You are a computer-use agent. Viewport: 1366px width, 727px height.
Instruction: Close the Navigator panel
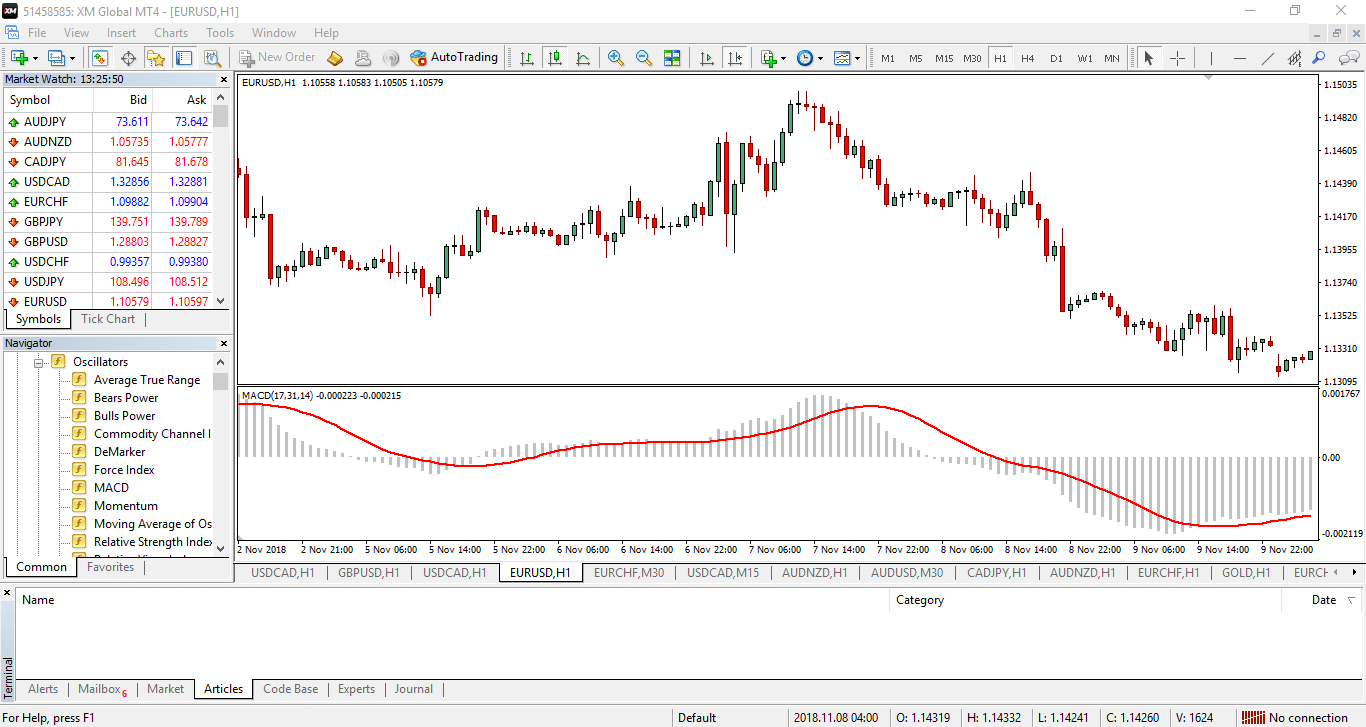click(x=223, y=343)
